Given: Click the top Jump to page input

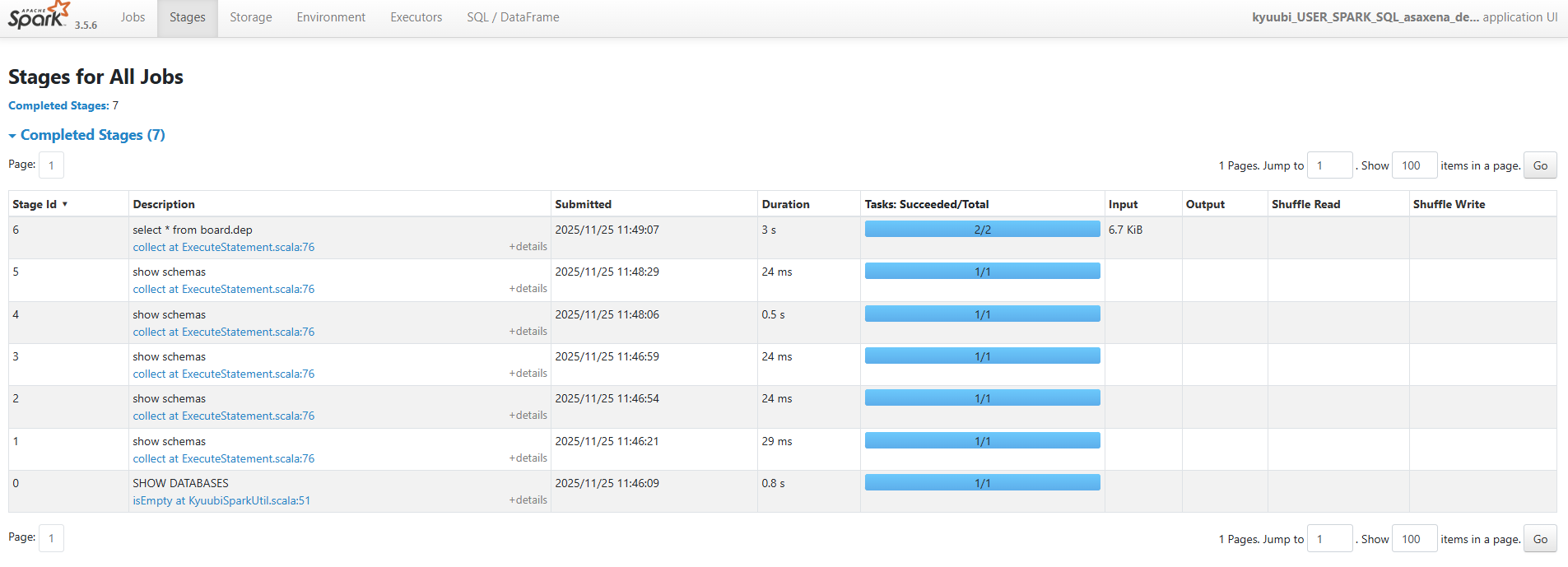Looking at the screenshot, I should [1330, 165].
